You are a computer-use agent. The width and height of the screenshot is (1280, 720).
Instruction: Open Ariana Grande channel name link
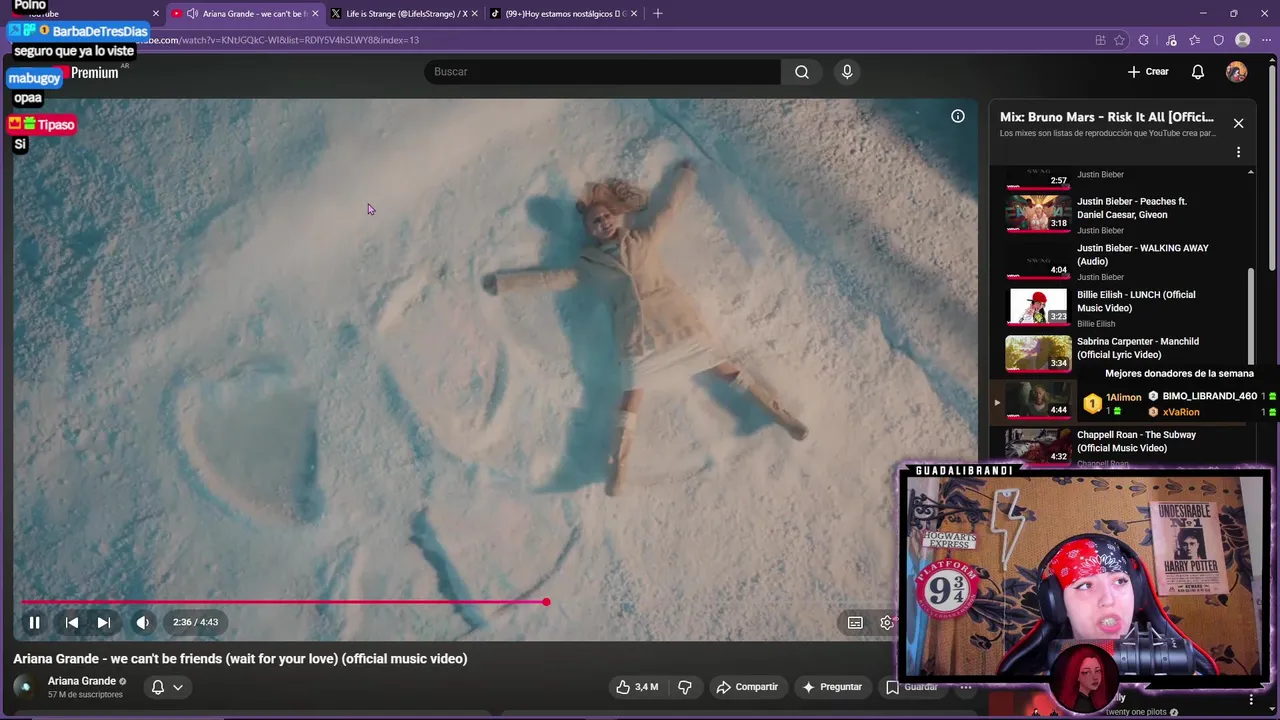[x=82, y=681]
